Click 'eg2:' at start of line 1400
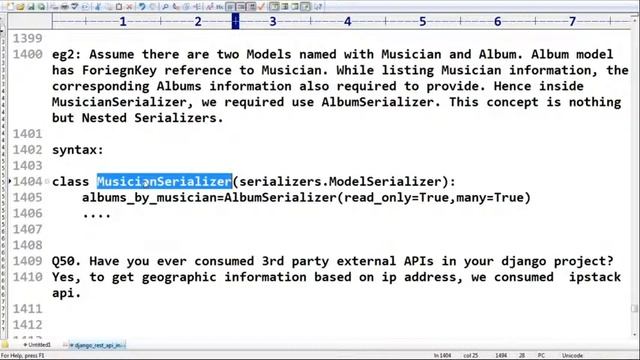Image resolution: width=640 pixels, height=360 pixels. click(67, 54)
